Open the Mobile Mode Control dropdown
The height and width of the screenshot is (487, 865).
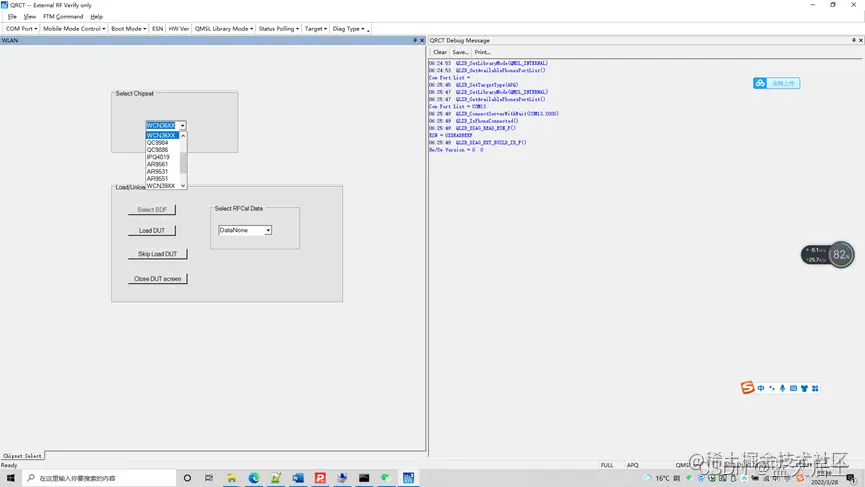74,29
